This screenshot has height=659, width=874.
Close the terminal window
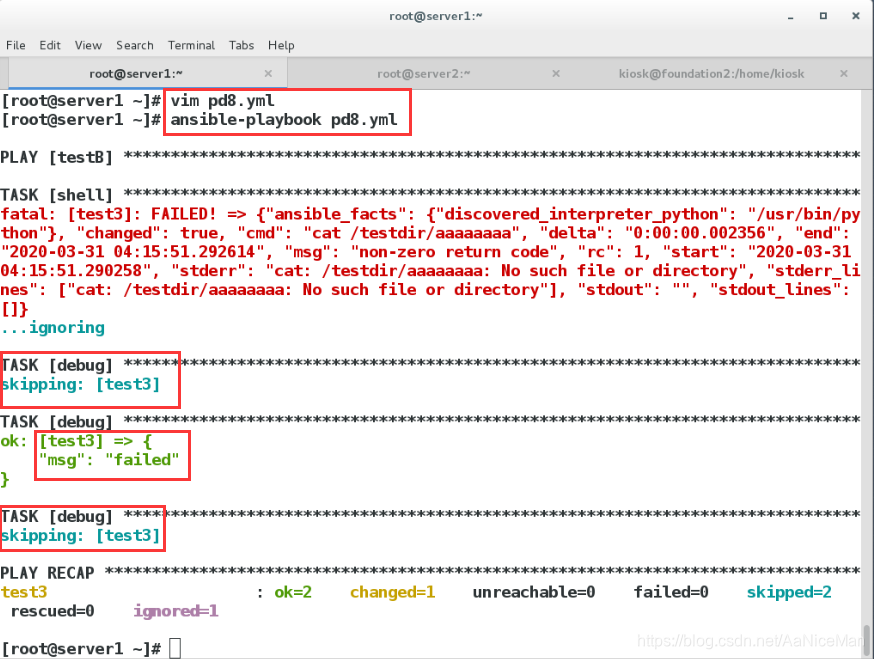point(856,16)
